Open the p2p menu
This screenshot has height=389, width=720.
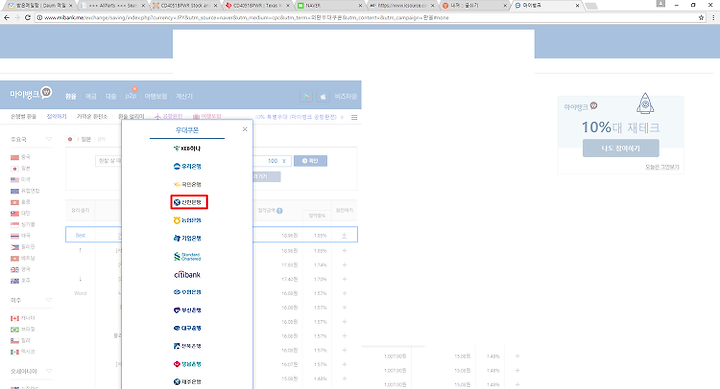coord(131,96)
